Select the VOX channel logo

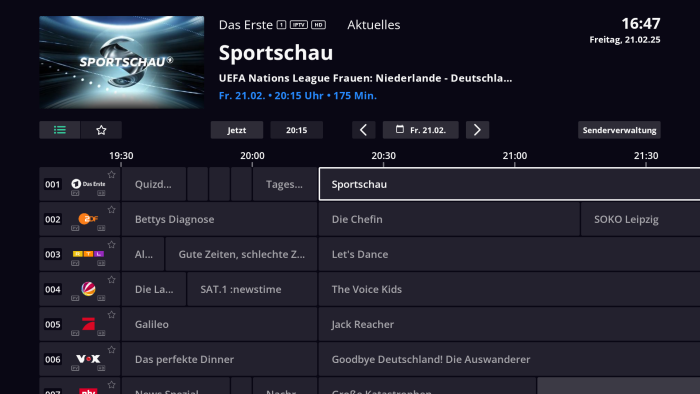point(88,359)
